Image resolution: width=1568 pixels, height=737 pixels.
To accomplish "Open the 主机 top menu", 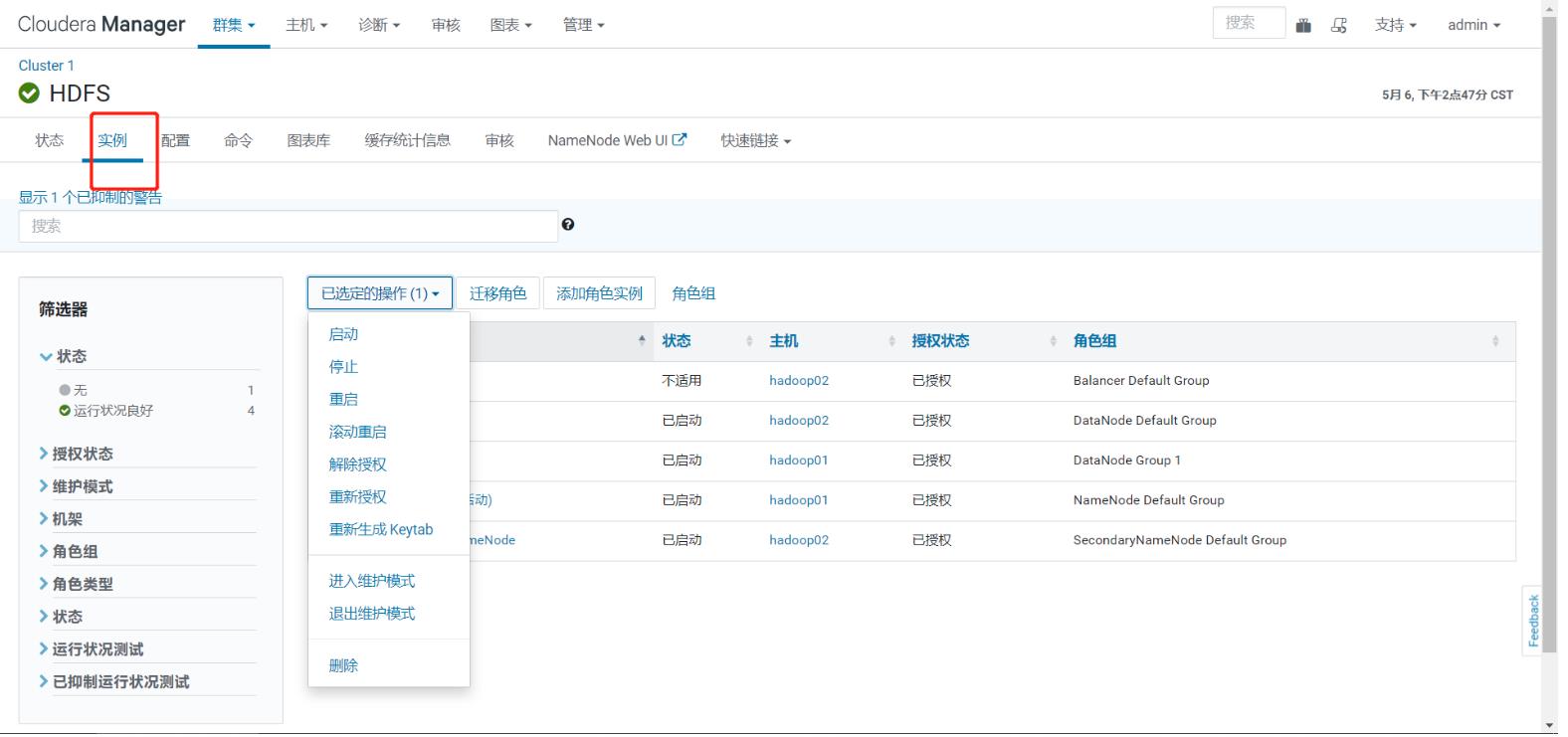I will [x=306, y=25].
